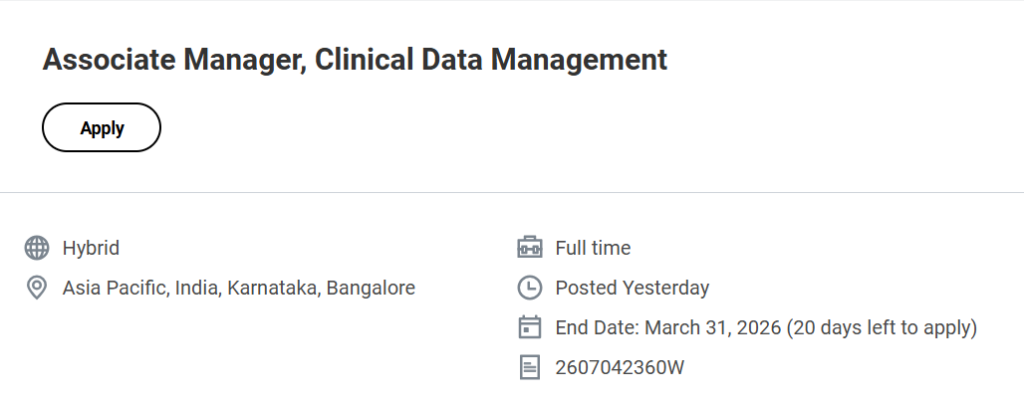The height and width of the screenshot is (402, 1024).
Task: Select the job title heading
Action: (354, 60)
